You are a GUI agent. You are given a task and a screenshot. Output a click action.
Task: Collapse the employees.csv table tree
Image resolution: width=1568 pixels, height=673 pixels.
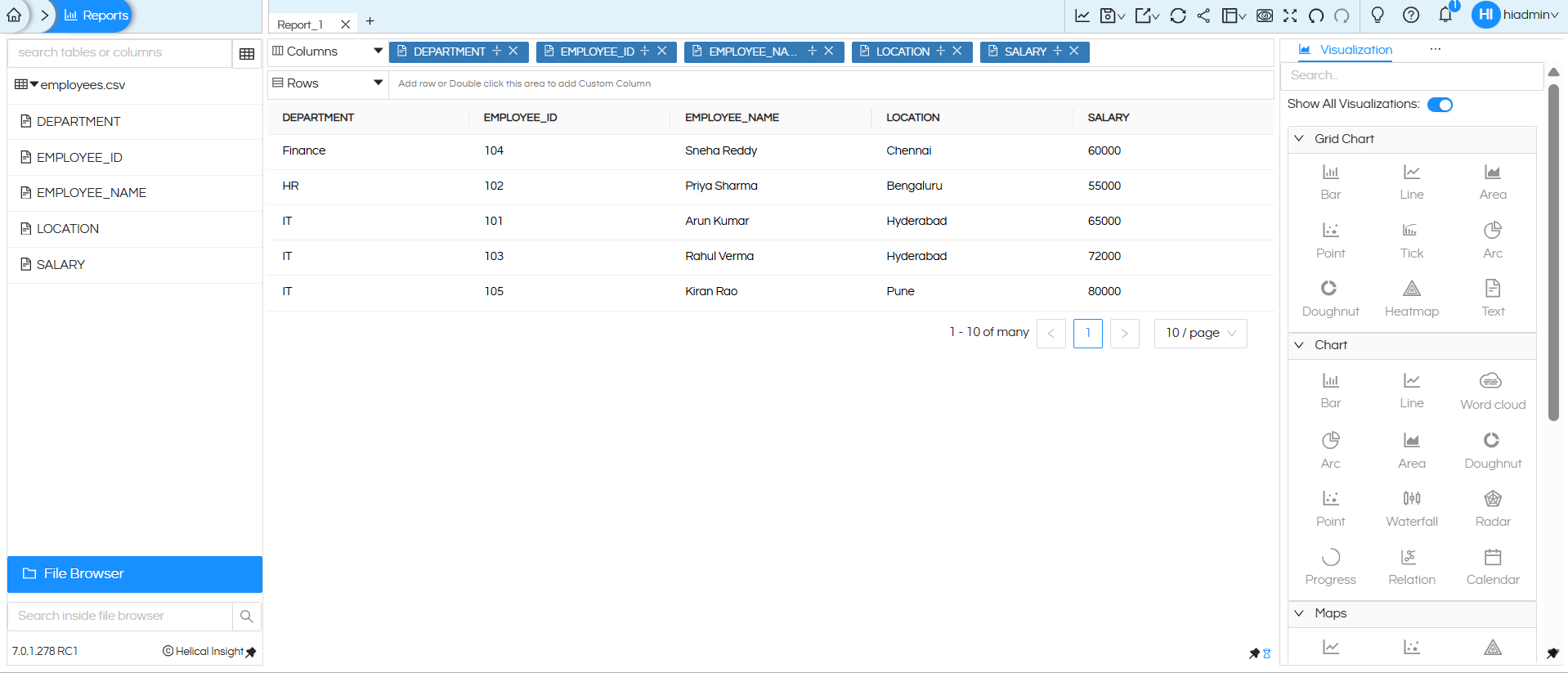[x=34, y=84]
